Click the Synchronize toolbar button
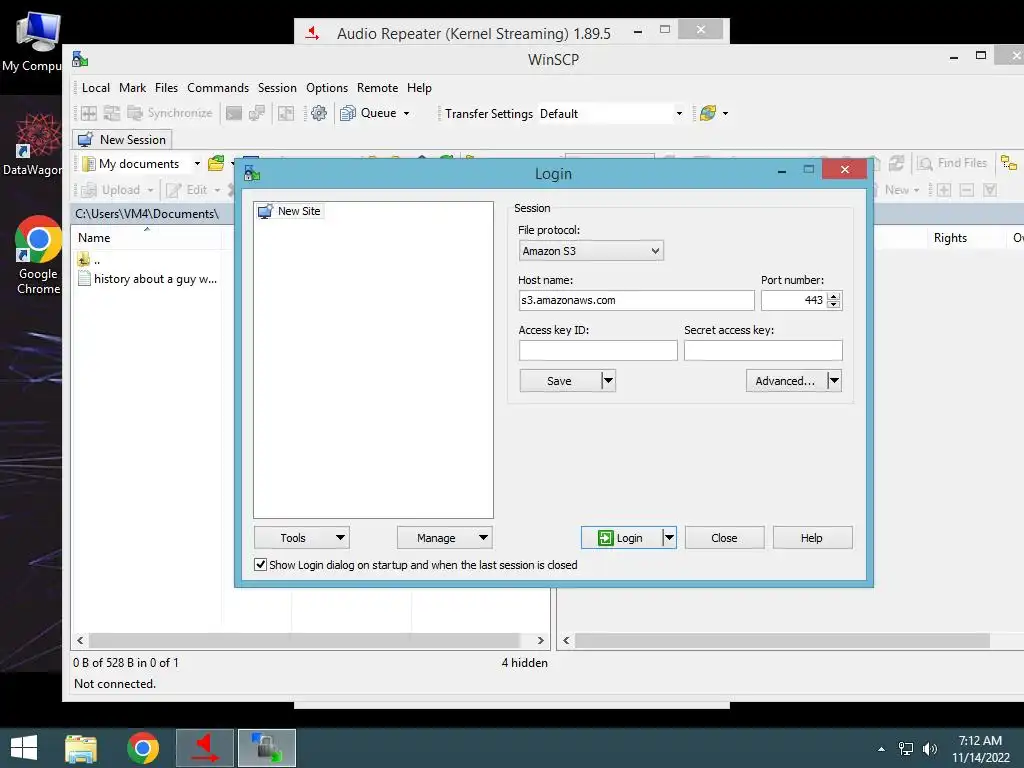This screenshot has height=768, width=1024. [170, 113]
